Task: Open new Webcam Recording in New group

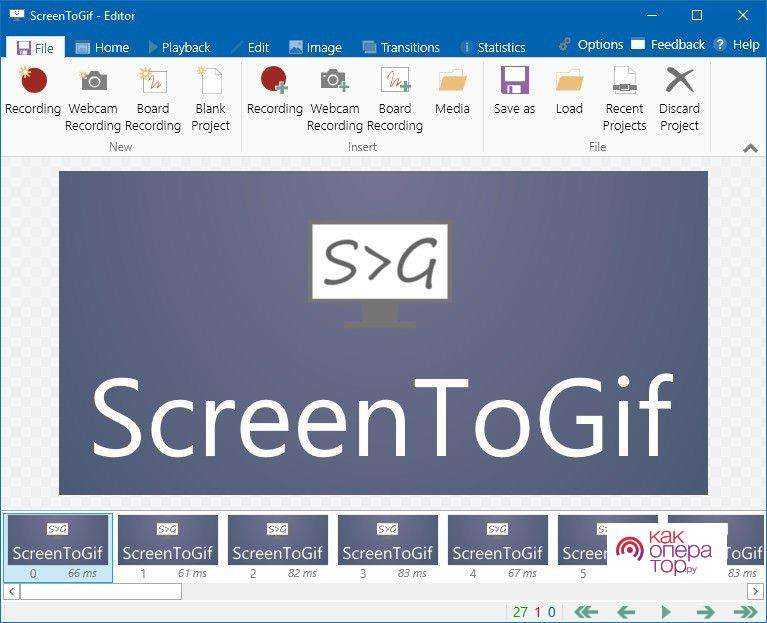Action: tap(93, 100)
